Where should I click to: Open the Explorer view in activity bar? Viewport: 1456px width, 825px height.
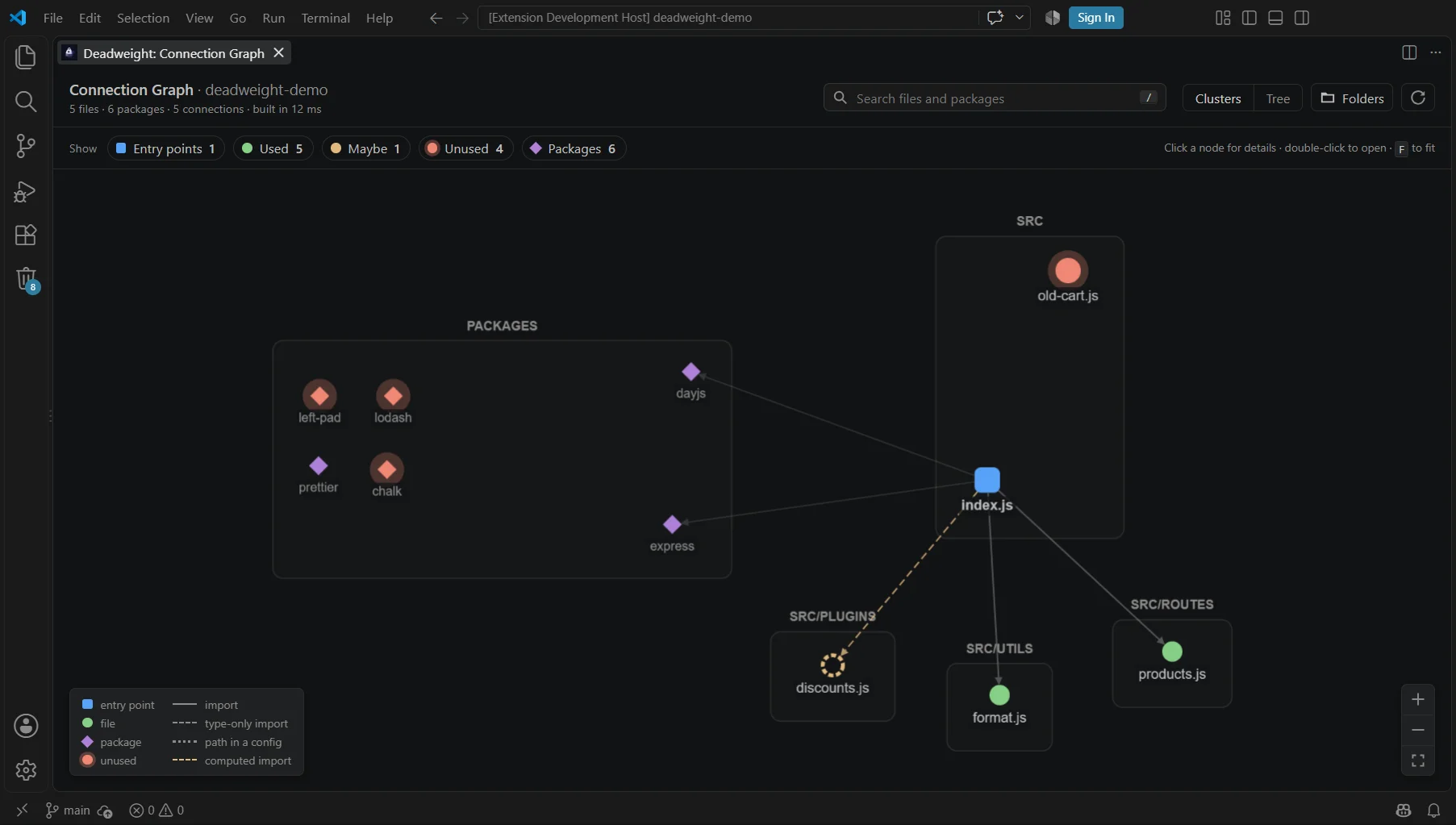pyautogui.click(x=26, y=56)
